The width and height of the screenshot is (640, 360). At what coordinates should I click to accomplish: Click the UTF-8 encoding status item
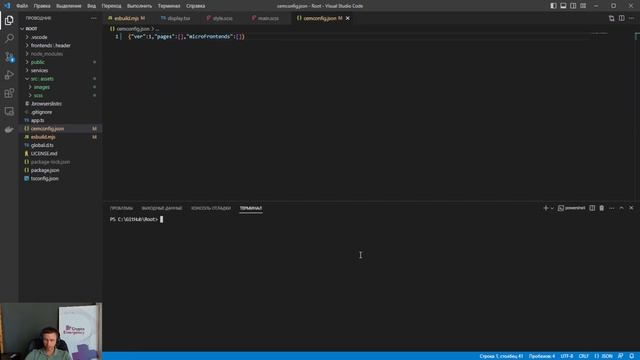click(x=567, y=356)
